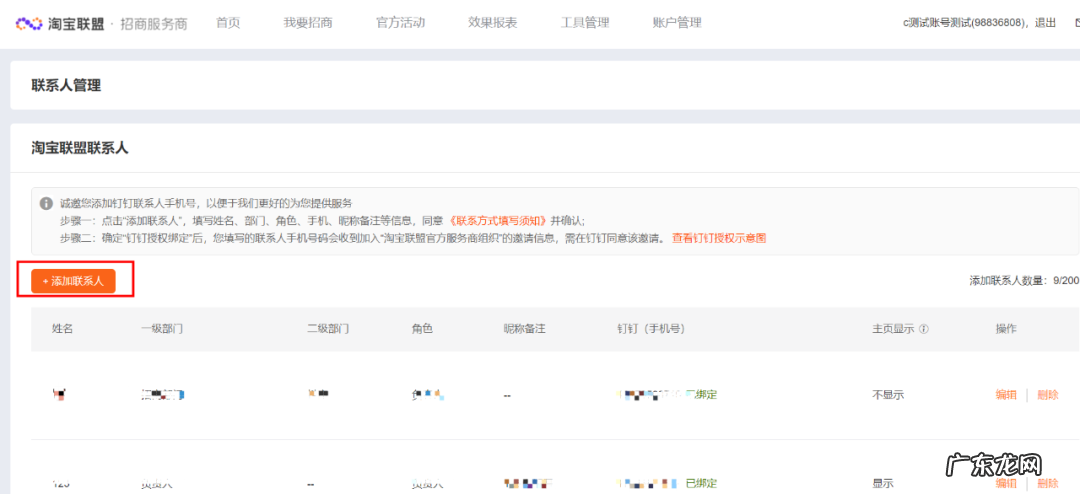Viewport: 1080px width, 494px height.
Task: Click the info icon in the notice box
Action: click(x=46, y=204)
